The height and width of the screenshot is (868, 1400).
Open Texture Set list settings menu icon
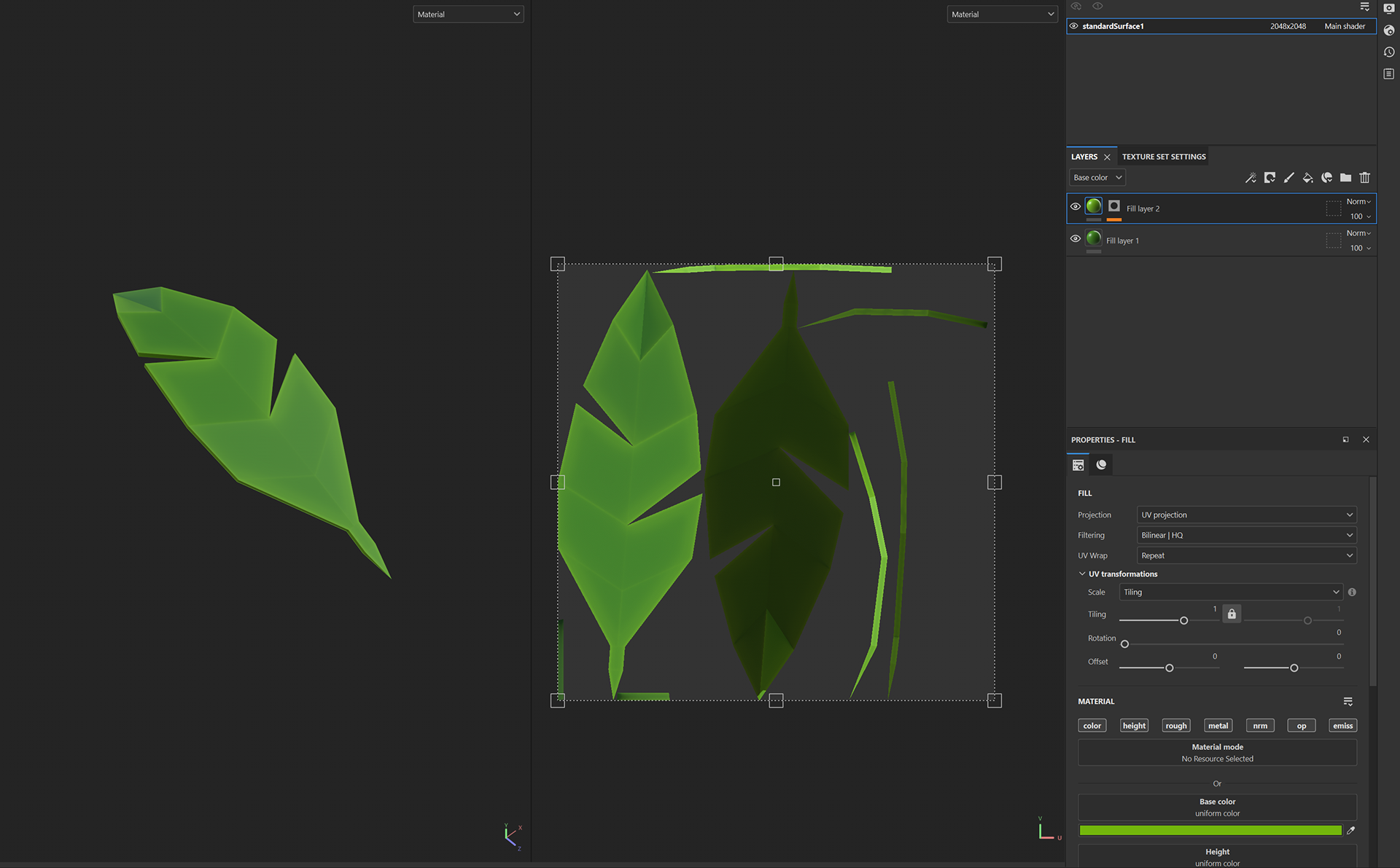(x=1364, y=7)
